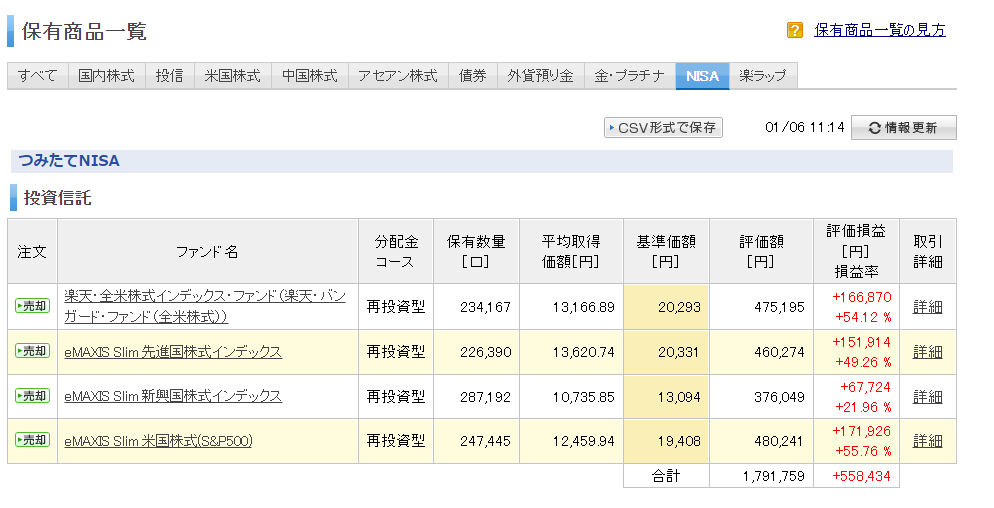The image size is (994, 508).
Task: Click valuation amount 480,241
Action: tap(779, 441)
